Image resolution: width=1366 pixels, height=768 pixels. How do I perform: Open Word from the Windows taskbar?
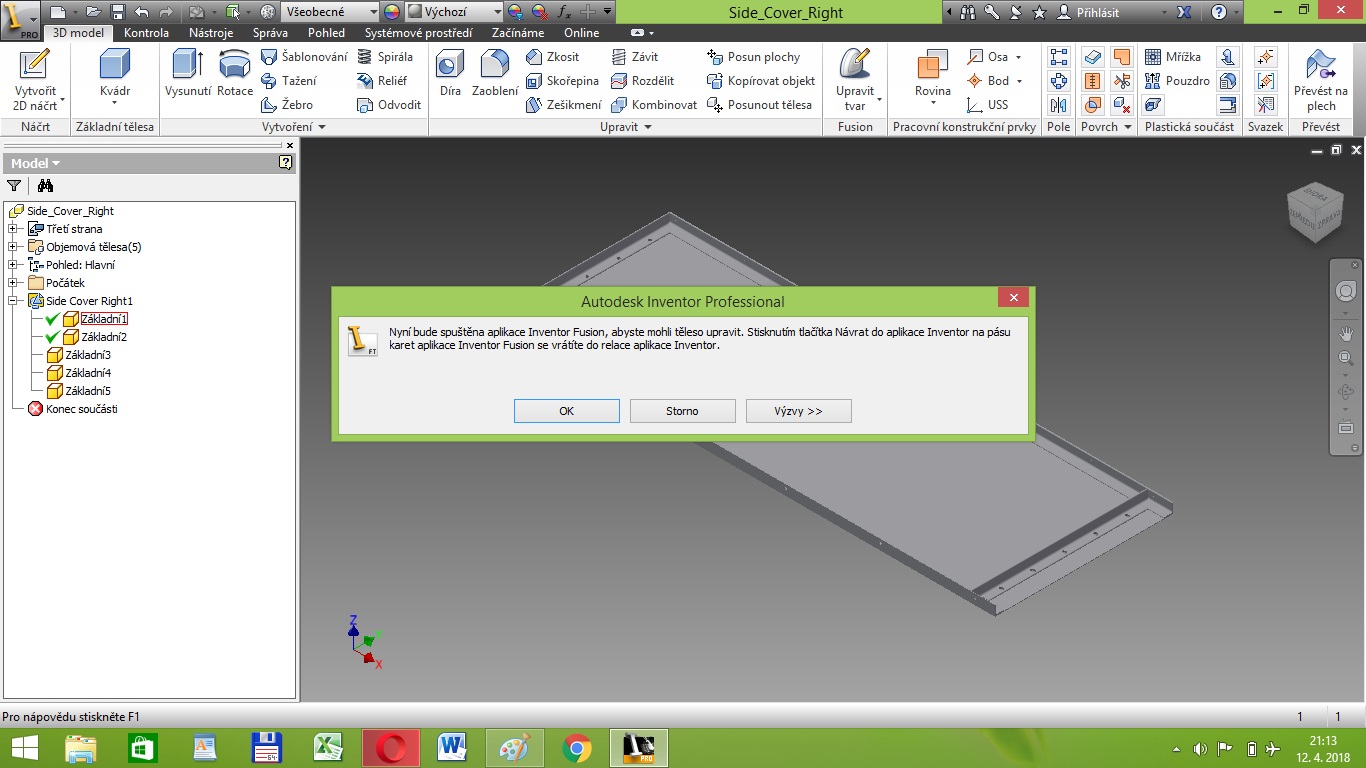[x=453, y=748]
